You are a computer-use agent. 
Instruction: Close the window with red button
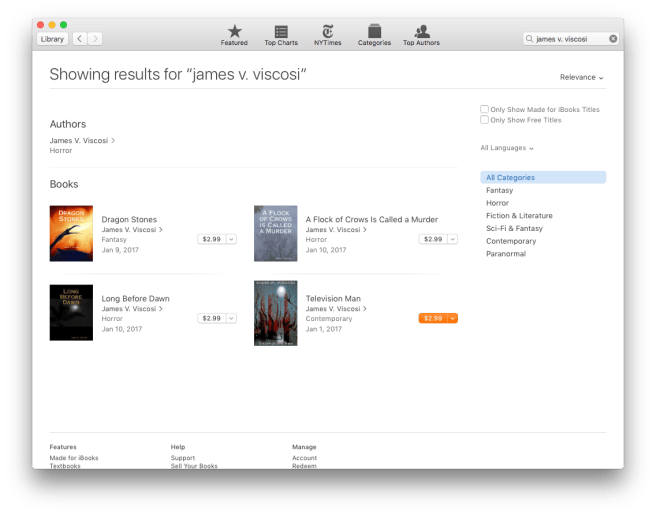click(x=41, y=25)
